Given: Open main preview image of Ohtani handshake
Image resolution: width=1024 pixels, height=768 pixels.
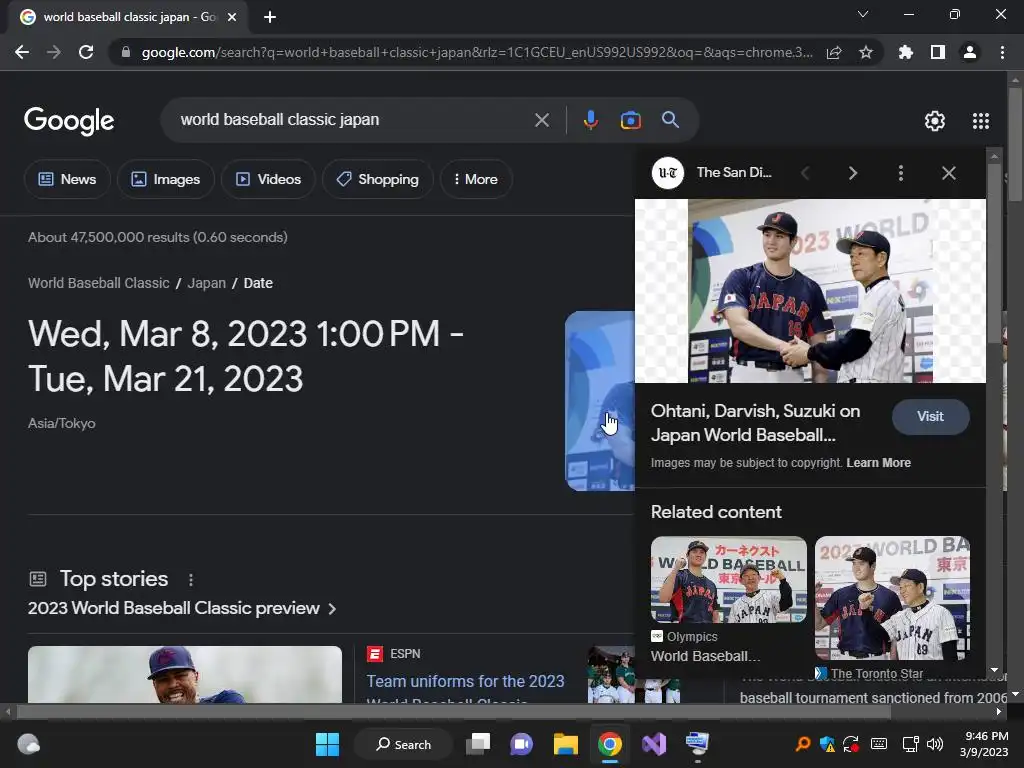Looking at the screenshot, I should coord(810,291).
